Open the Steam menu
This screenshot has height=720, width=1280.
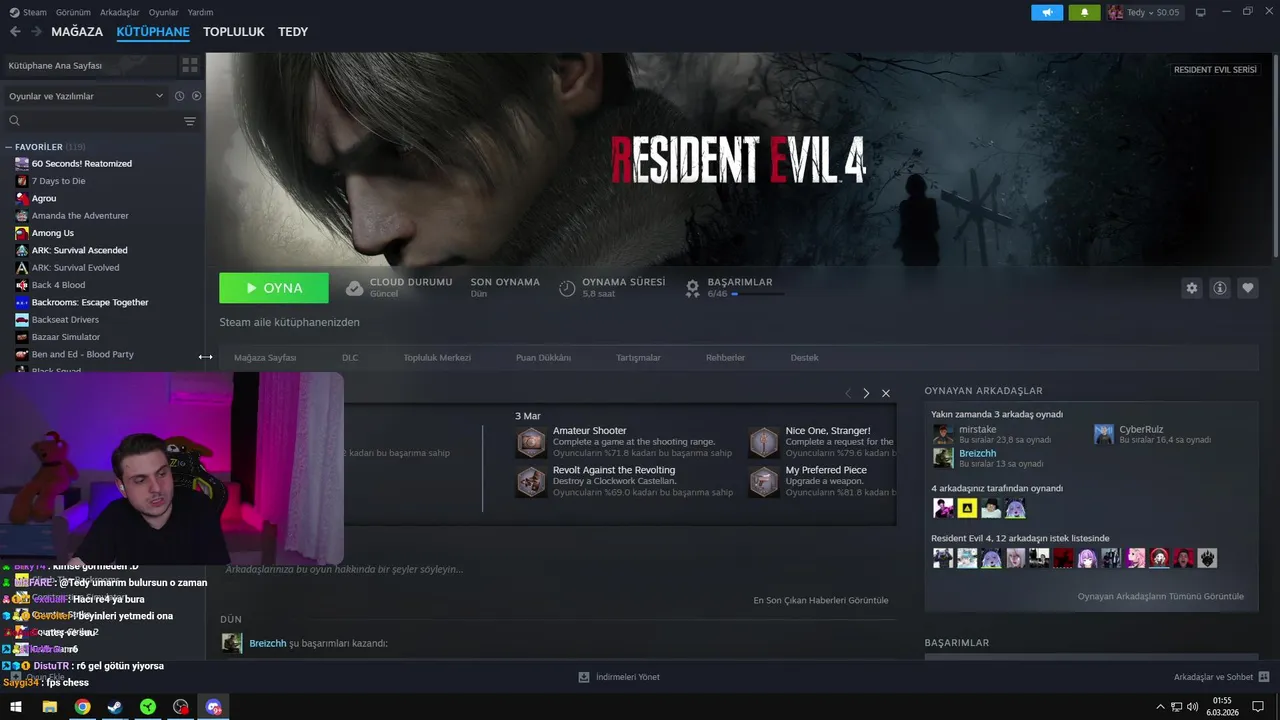[29, 13]
